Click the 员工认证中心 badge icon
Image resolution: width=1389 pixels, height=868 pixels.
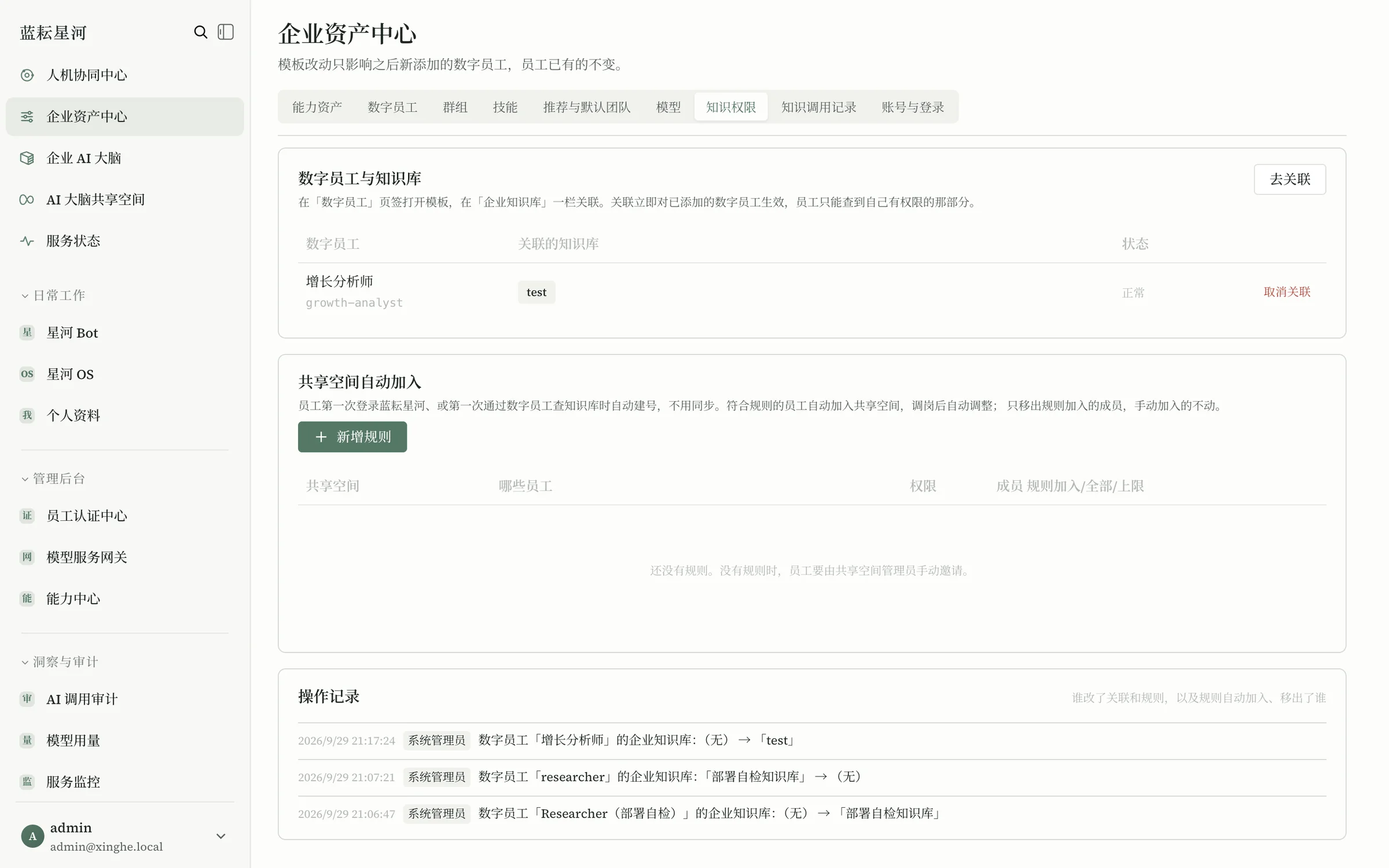pos(27,516)
